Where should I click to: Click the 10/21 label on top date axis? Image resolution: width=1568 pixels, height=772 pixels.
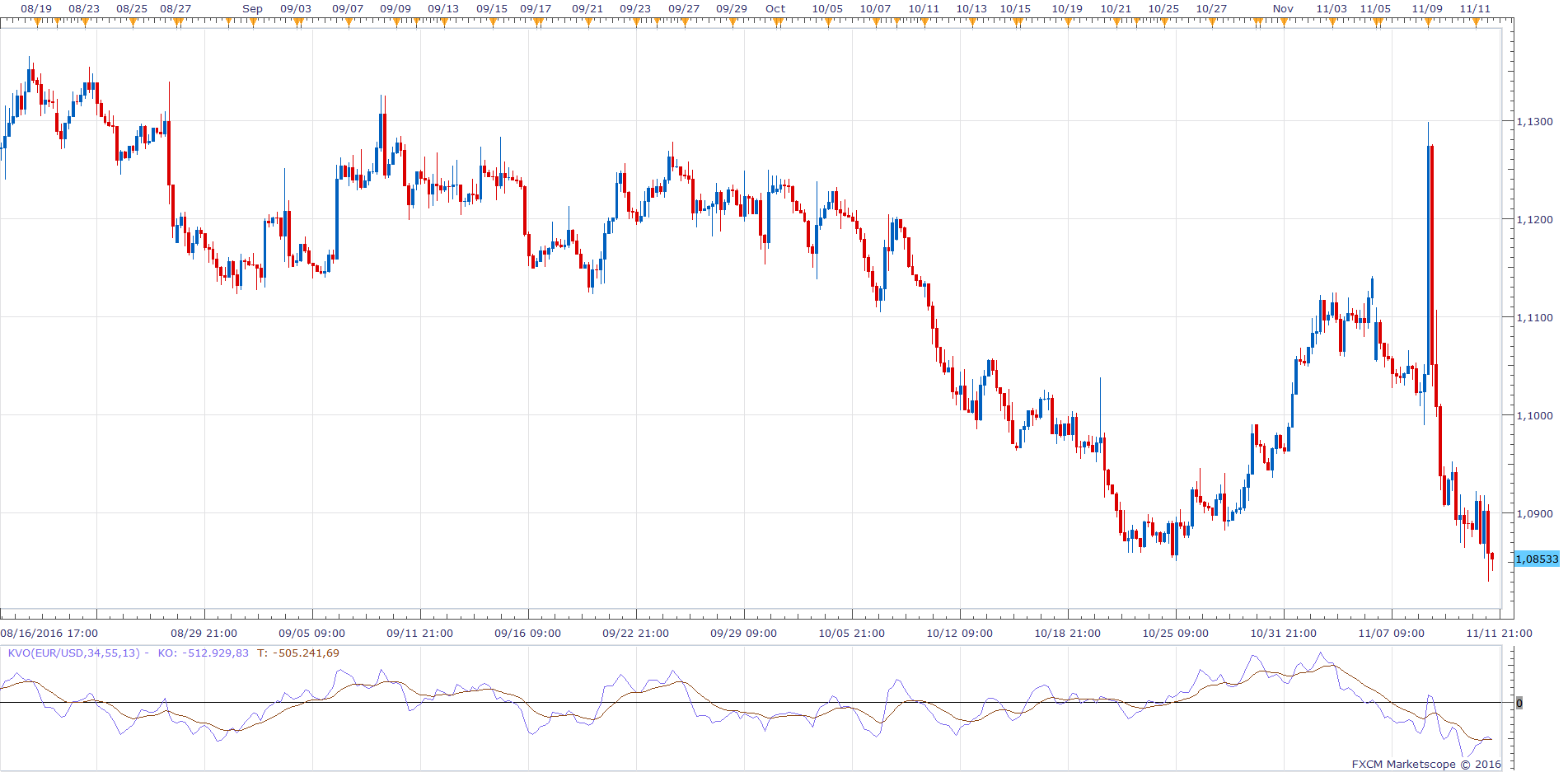click(x=1116, y=8)
